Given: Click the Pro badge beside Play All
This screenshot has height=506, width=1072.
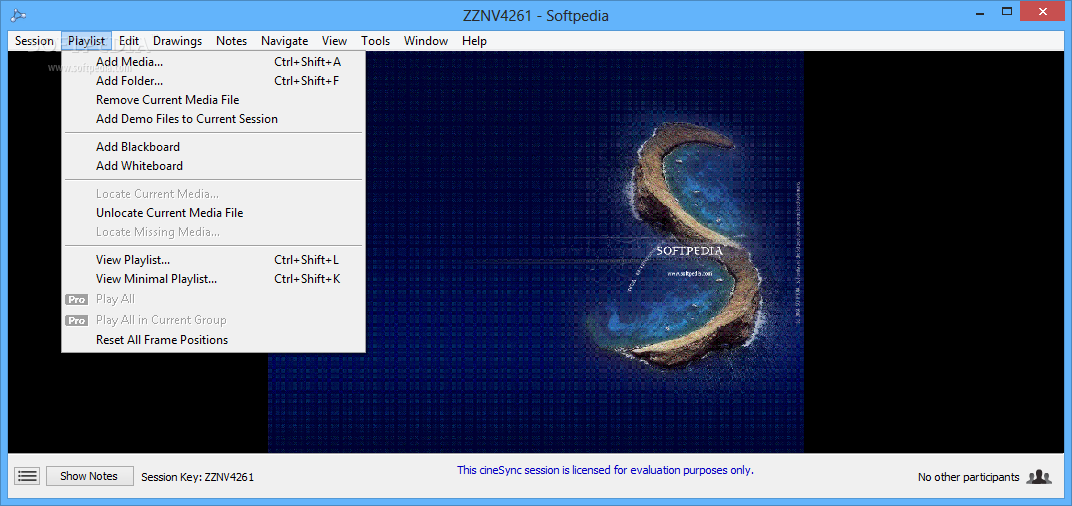Looking at the screenshot, I should (77, 299).
